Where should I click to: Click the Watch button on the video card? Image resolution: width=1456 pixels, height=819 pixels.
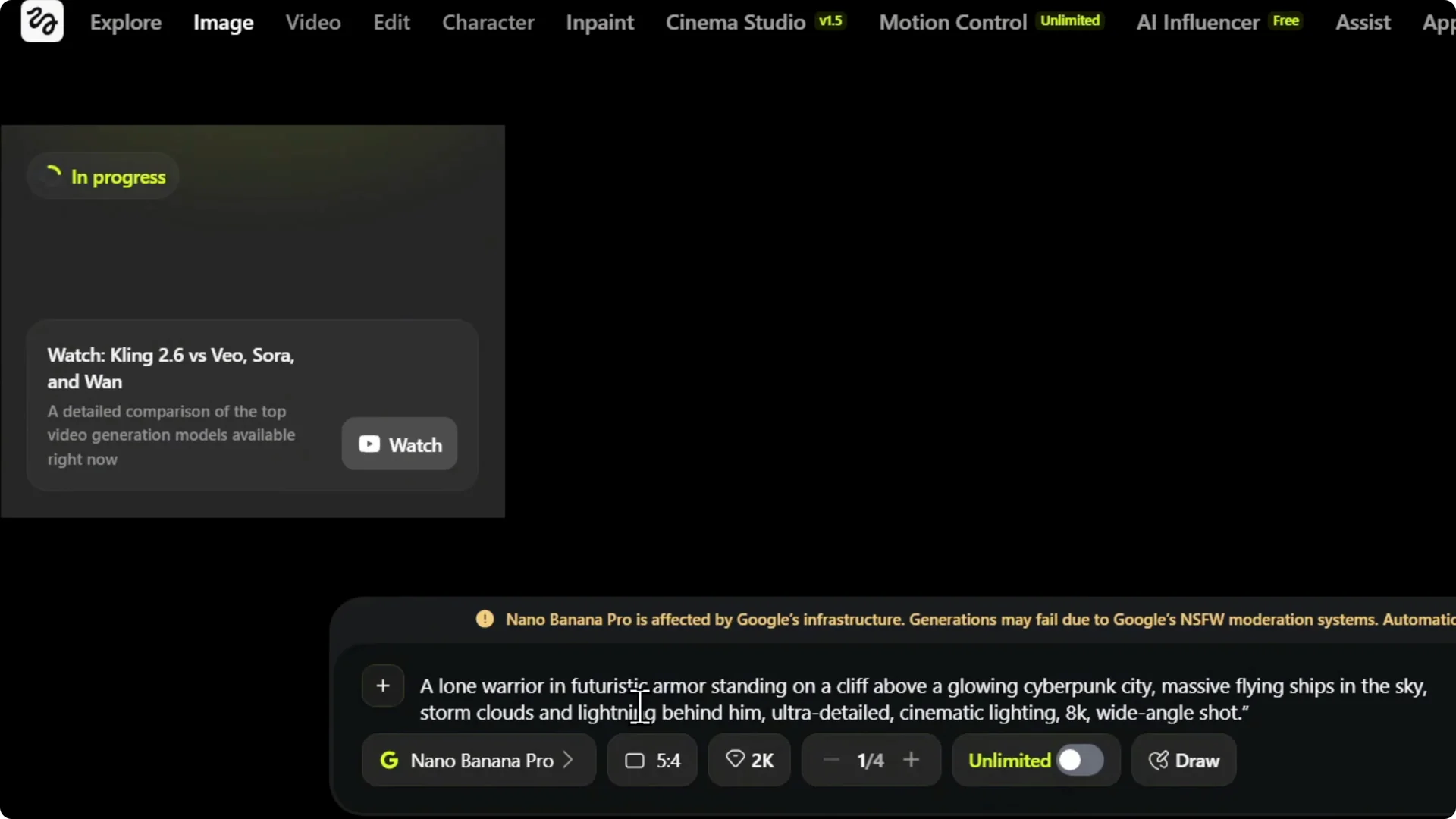(x=399, y=444)
